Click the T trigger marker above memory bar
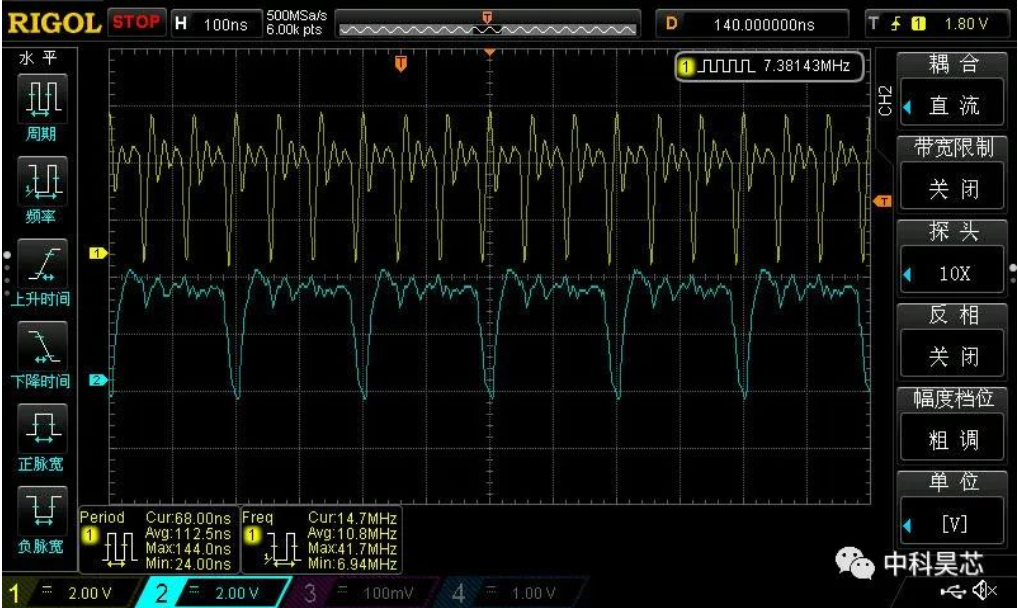 click(x=487, y=17)
